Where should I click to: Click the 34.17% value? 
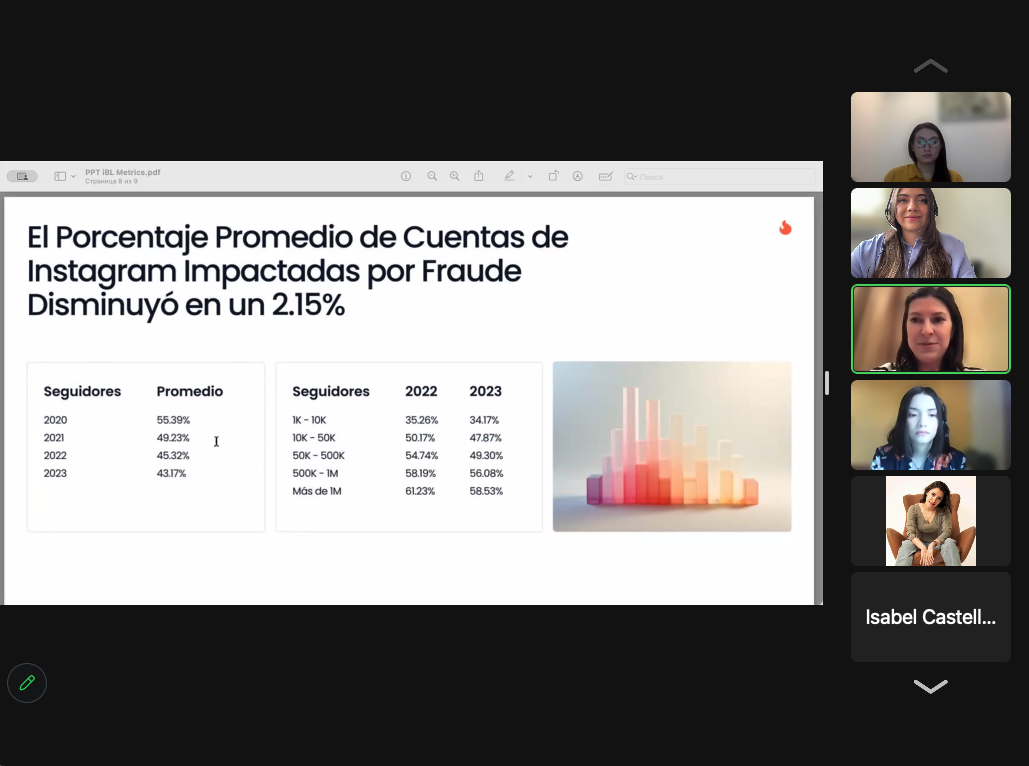[484, 420]
